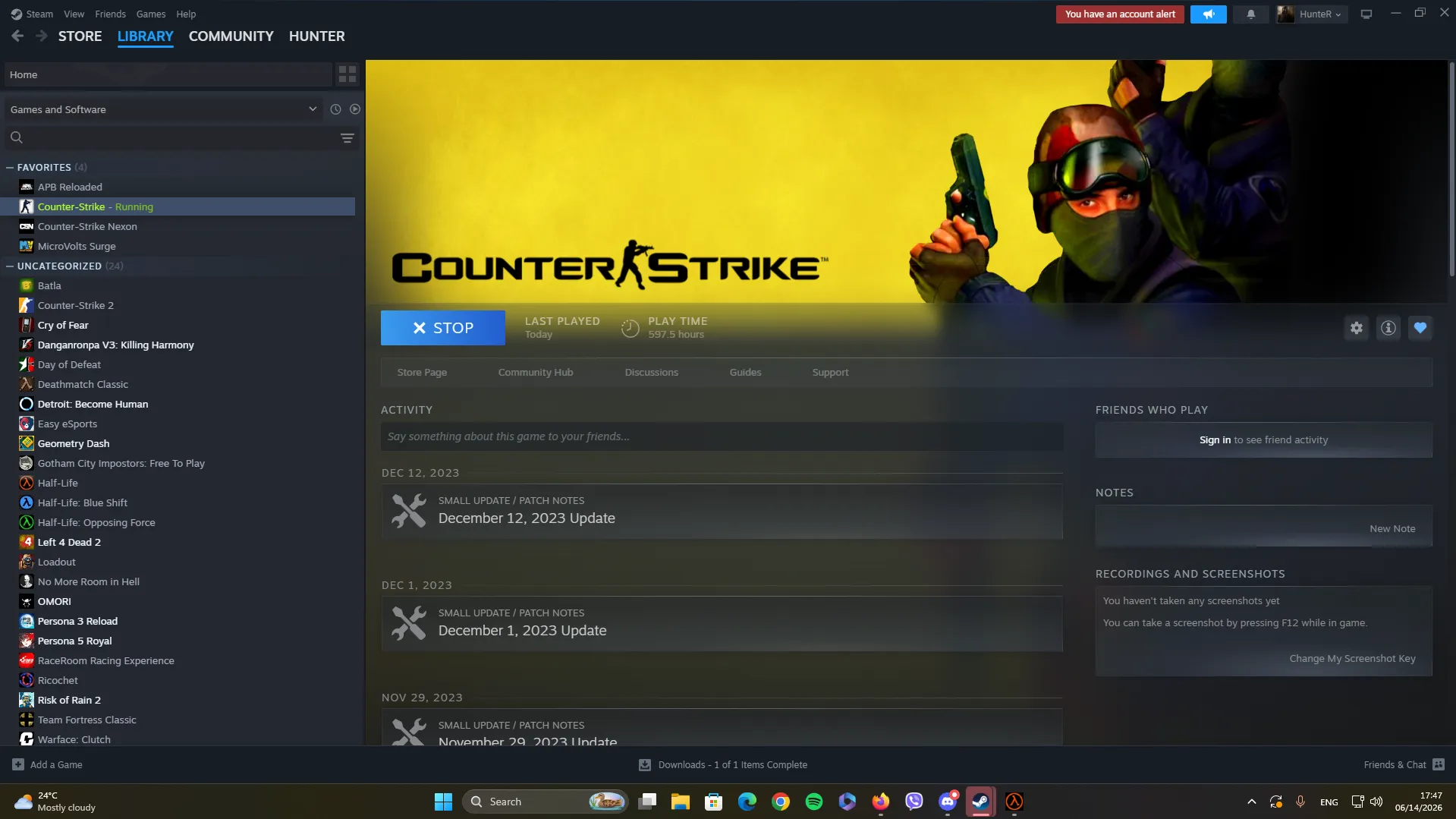Open the collections grid view icon
Screen dimensions: 1456x819
pos(347,74)
